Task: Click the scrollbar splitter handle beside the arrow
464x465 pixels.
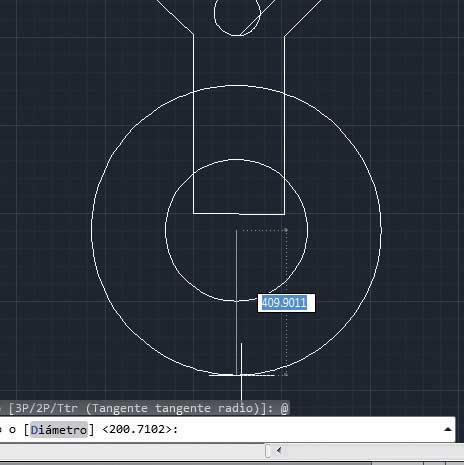Action: pos(268,451)
